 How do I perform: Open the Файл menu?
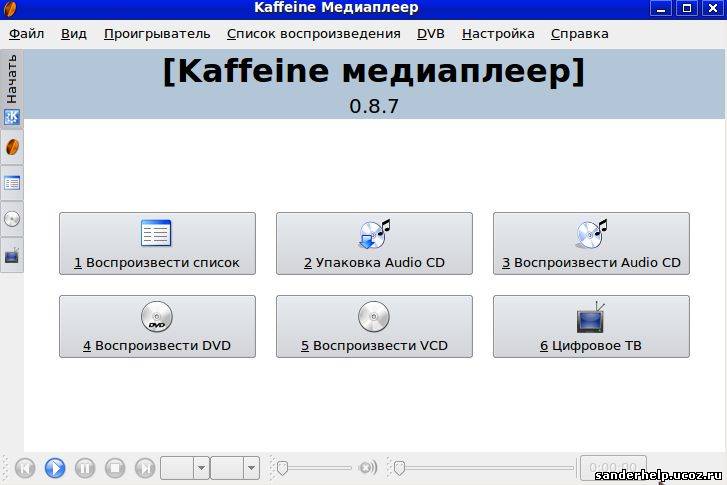[27, 33]
